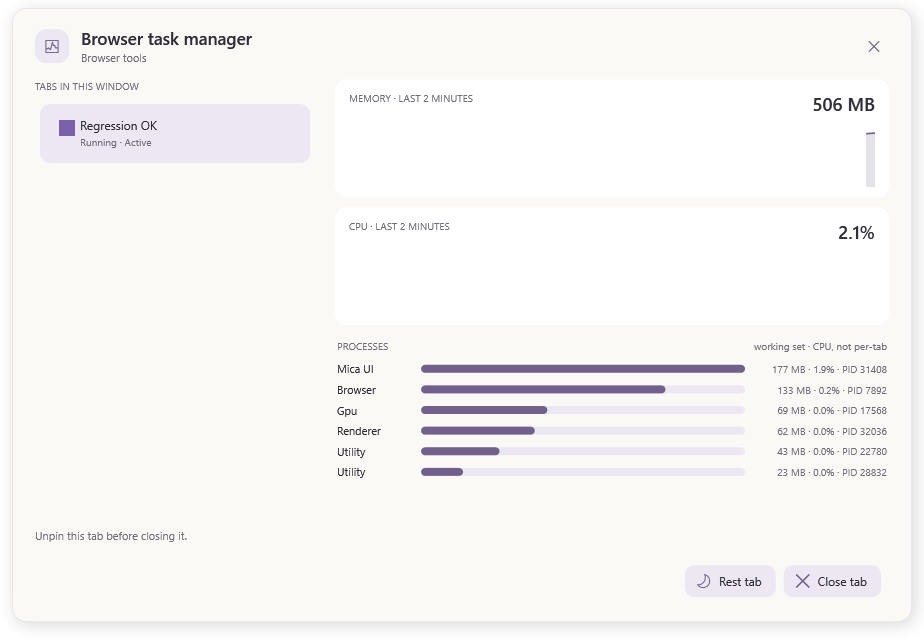Click the Close tab button
Viewport: 924px width, 640px height.
coord(831,581)
